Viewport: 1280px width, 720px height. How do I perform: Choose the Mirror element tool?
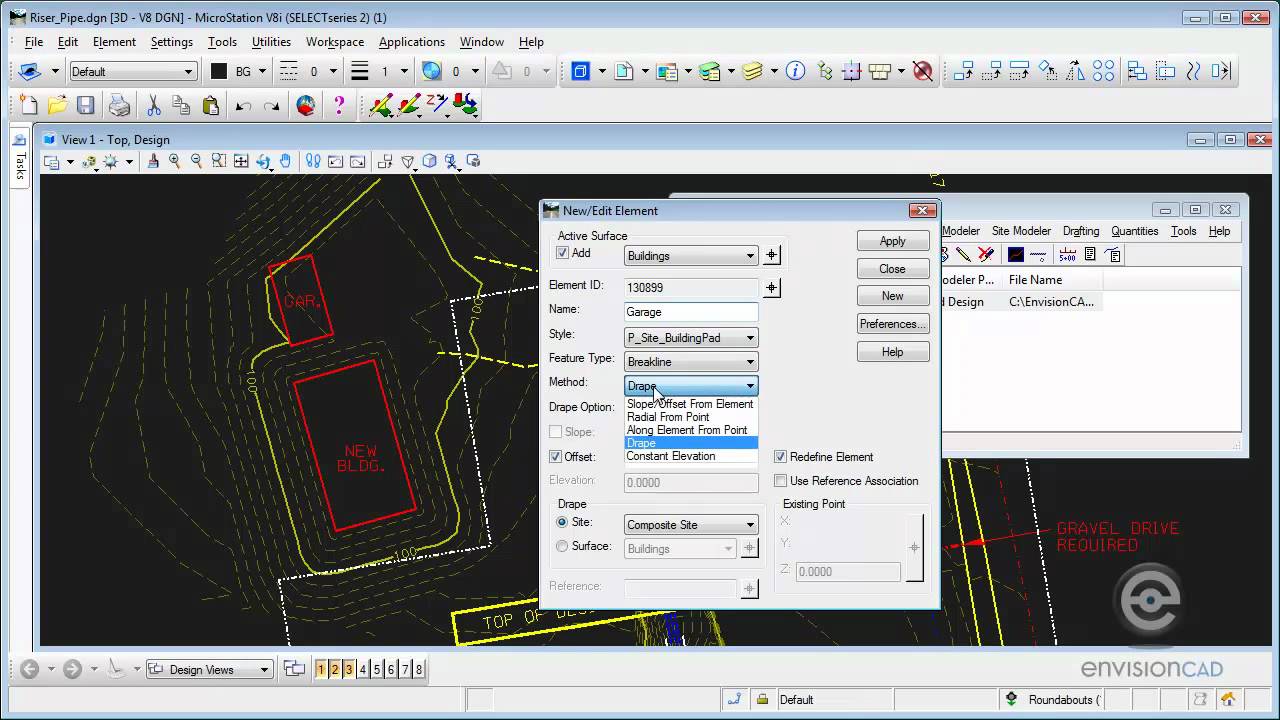1076,71
